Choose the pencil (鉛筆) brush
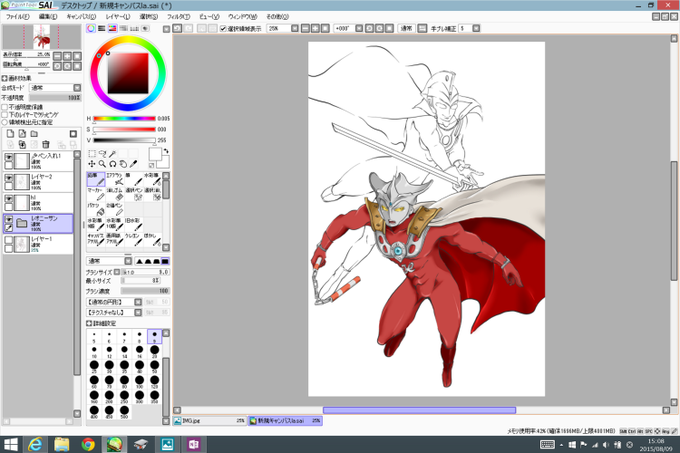Screen dimensions: 680x453 tap(96, 179)
